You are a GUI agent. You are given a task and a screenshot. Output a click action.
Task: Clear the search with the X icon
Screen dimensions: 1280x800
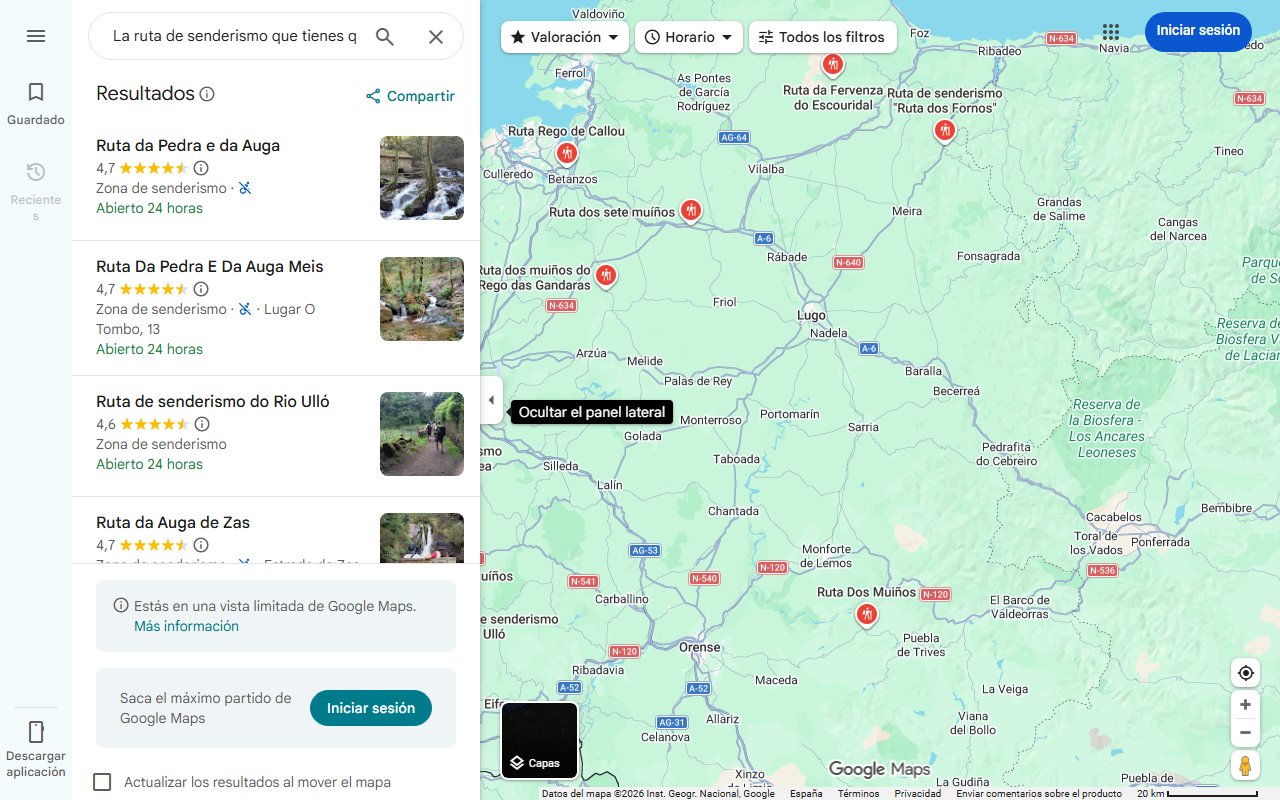436,36
